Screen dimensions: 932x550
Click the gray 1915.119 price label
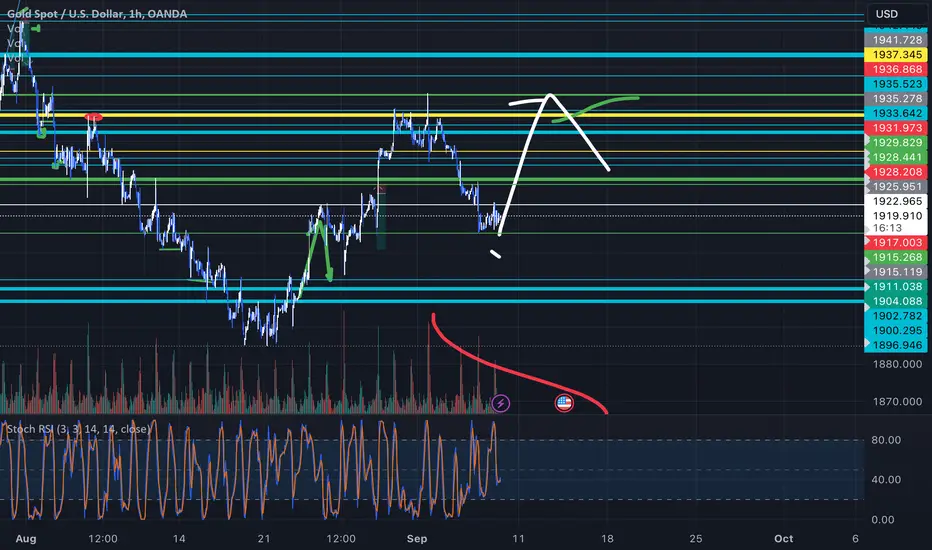point(896,272)
